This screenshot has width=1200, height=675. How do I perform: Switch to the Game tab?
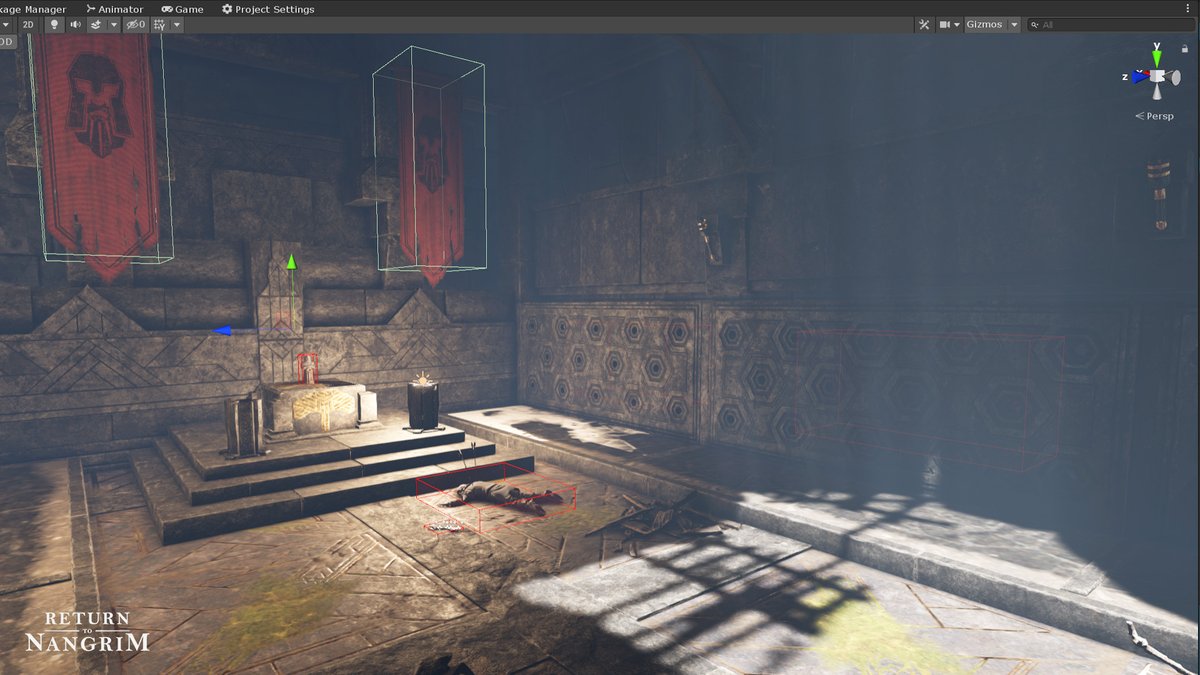tap(182, 8)
